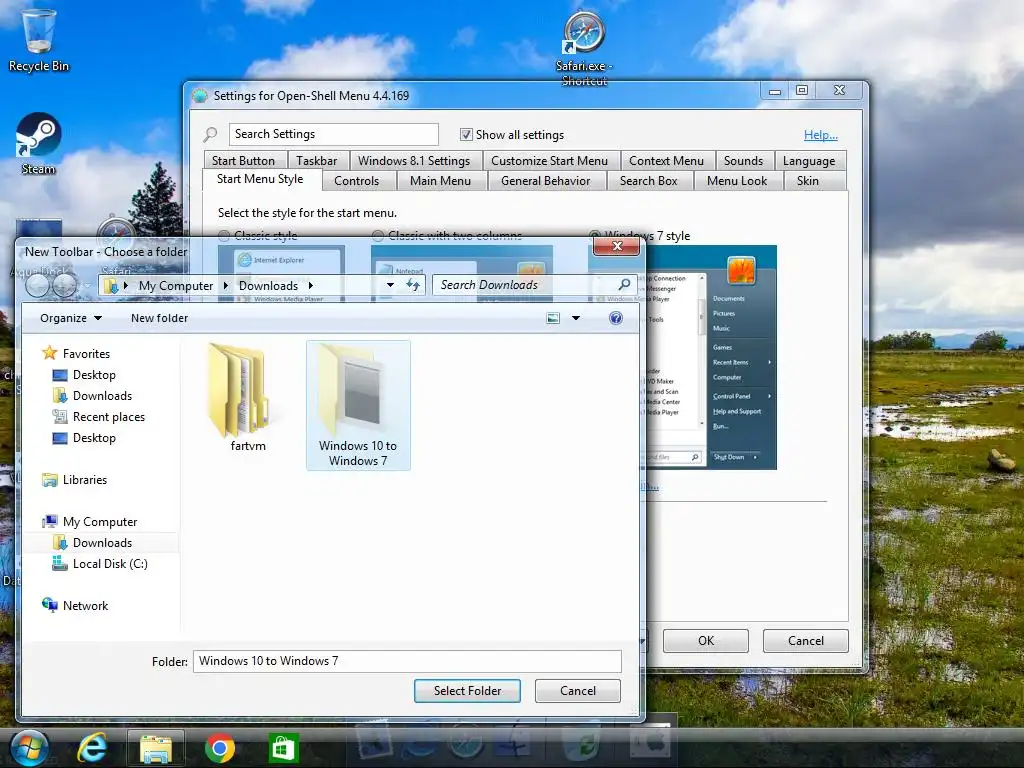Click the Search Settings input field
This screenshot has width=1024, height=768.
(334, 134)
